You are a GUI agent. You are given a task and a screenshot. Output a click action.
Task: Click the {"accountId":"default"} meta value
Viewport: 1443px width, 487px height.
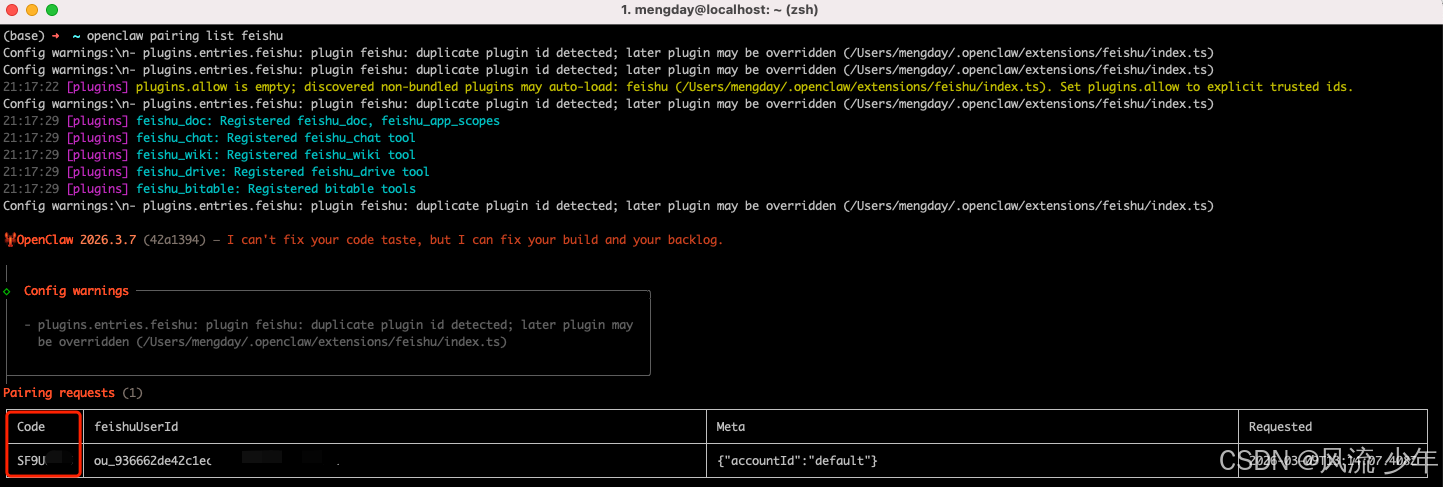pyautogui.click(x=797, y=461)
